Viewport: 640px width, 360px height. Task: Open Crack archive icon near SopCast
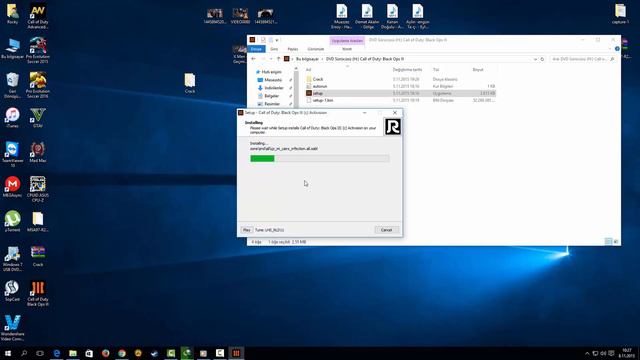pyautogui.click(x=38, y=256)
